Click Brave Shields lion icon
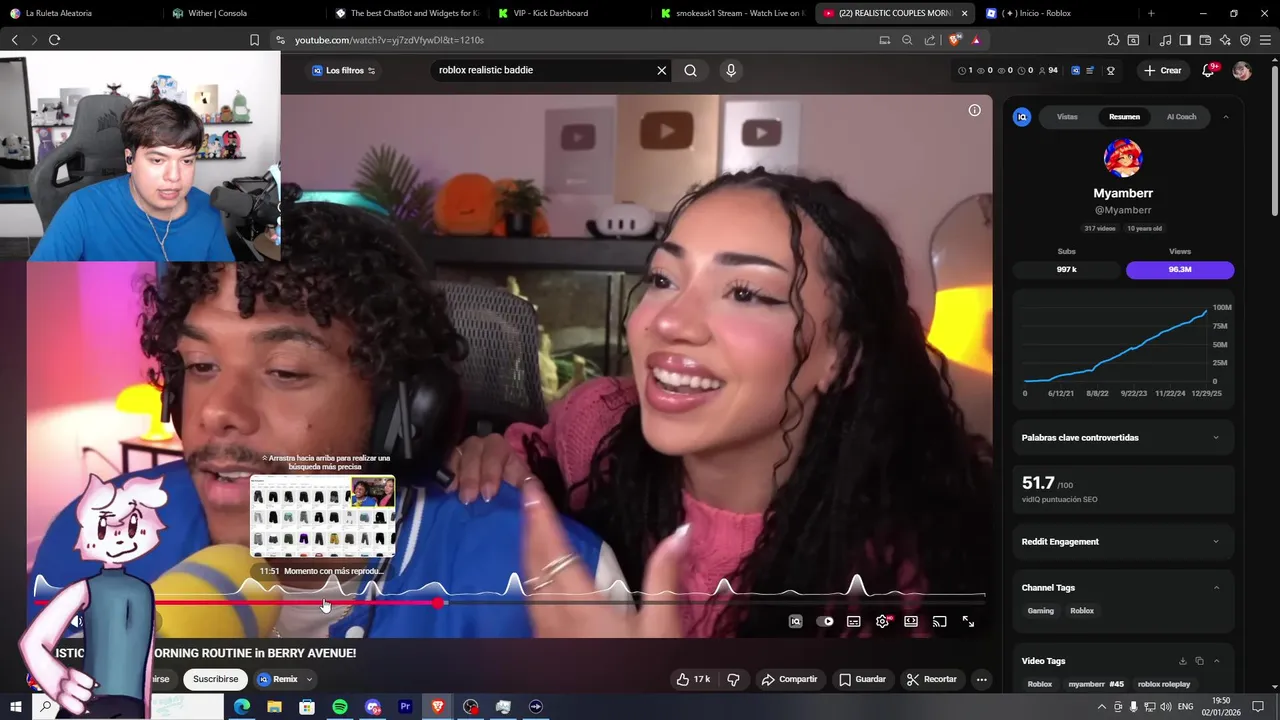This screenshot has width=1280, height=720. pos(955,40)
